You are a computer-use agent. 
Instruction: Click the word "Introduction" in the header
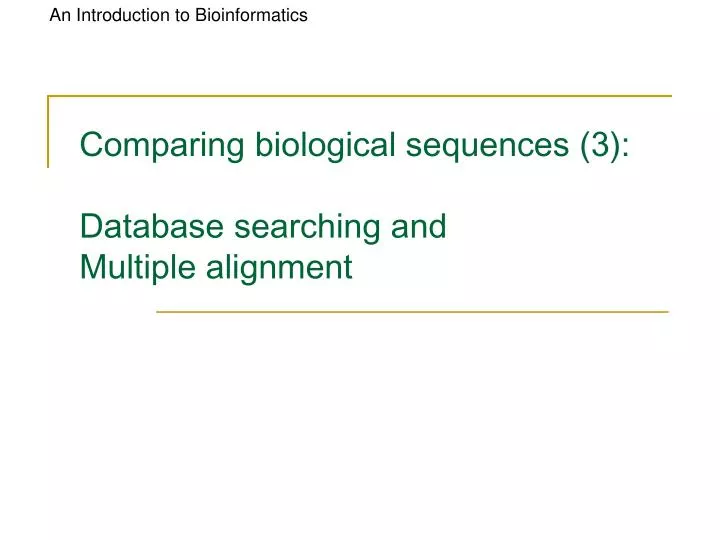coord(124,15)
